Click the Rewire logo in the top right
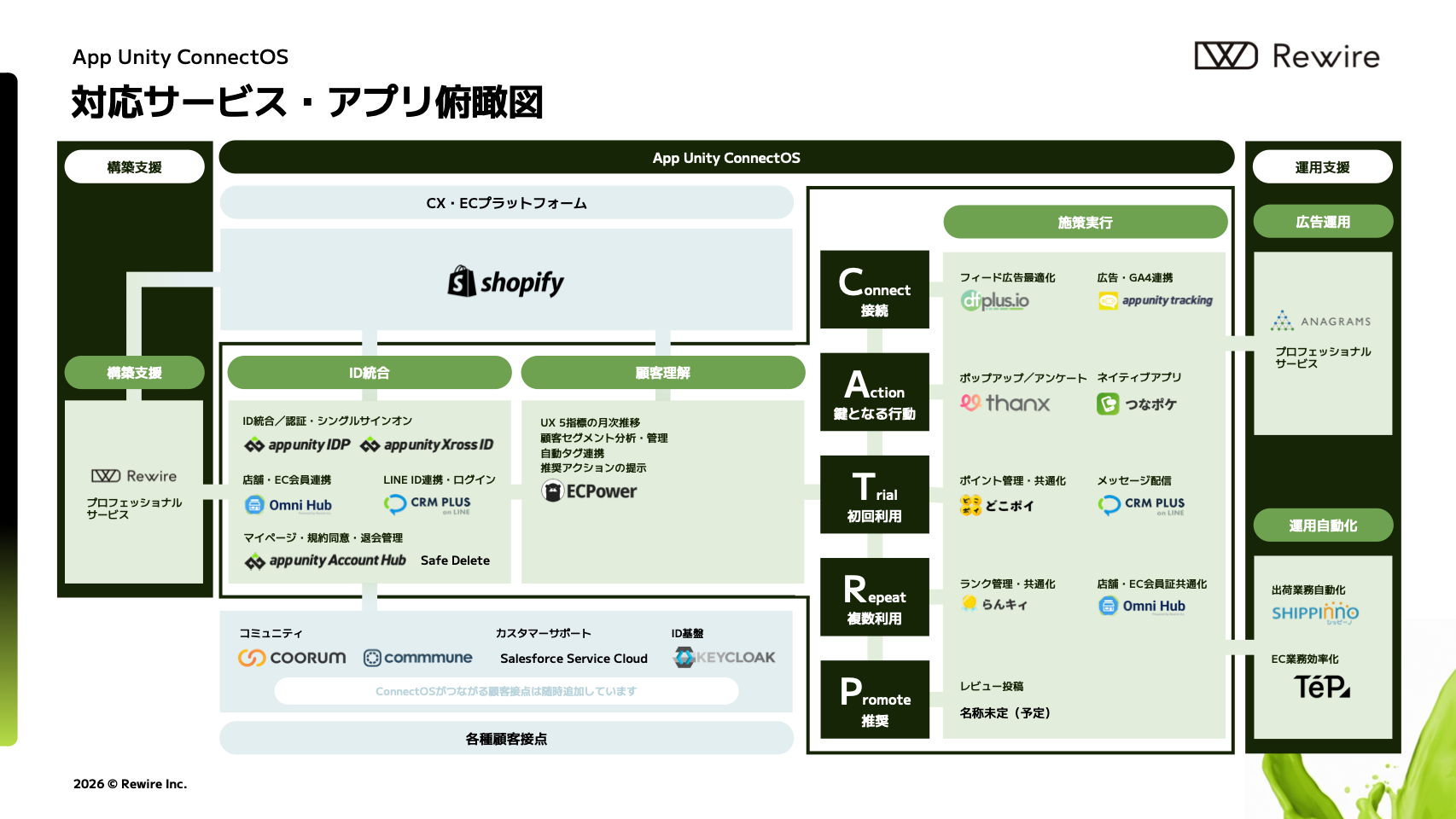The height and width of the screenshot is (819, 1456). tap(1287, 56)
